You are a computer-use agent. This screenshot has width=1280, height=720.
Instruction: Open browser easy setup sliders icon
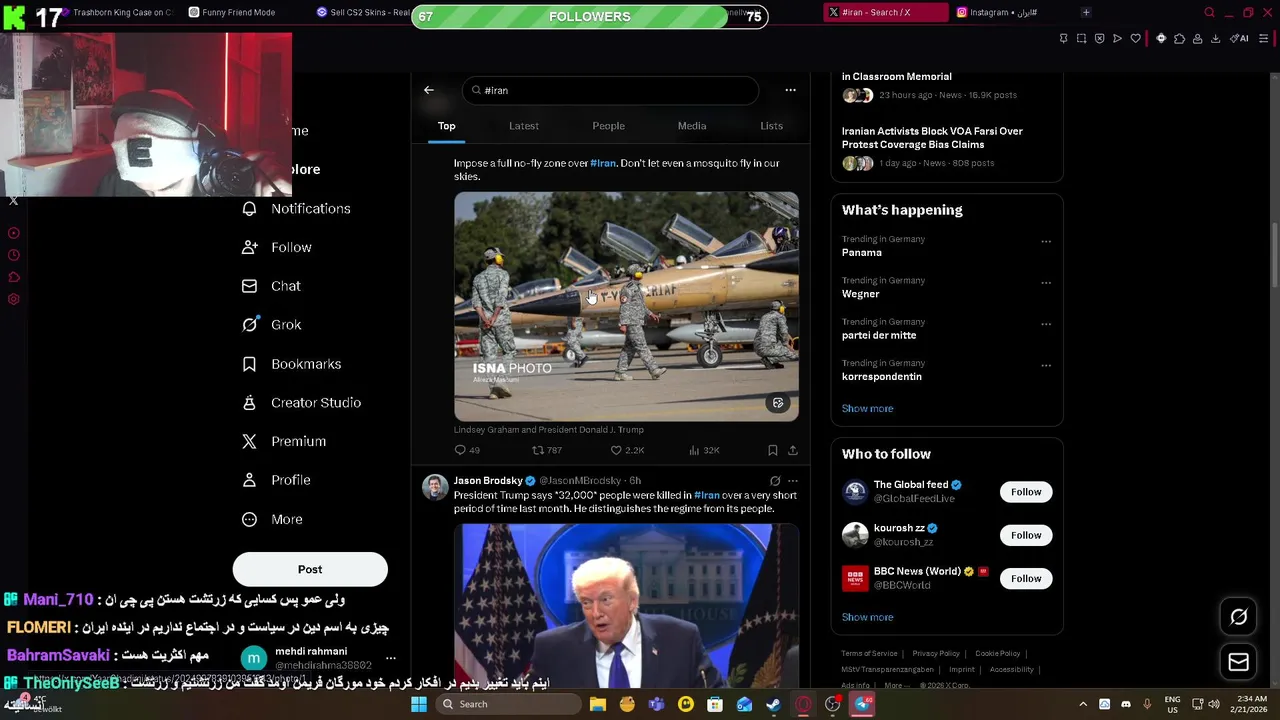click(1264, 38)
